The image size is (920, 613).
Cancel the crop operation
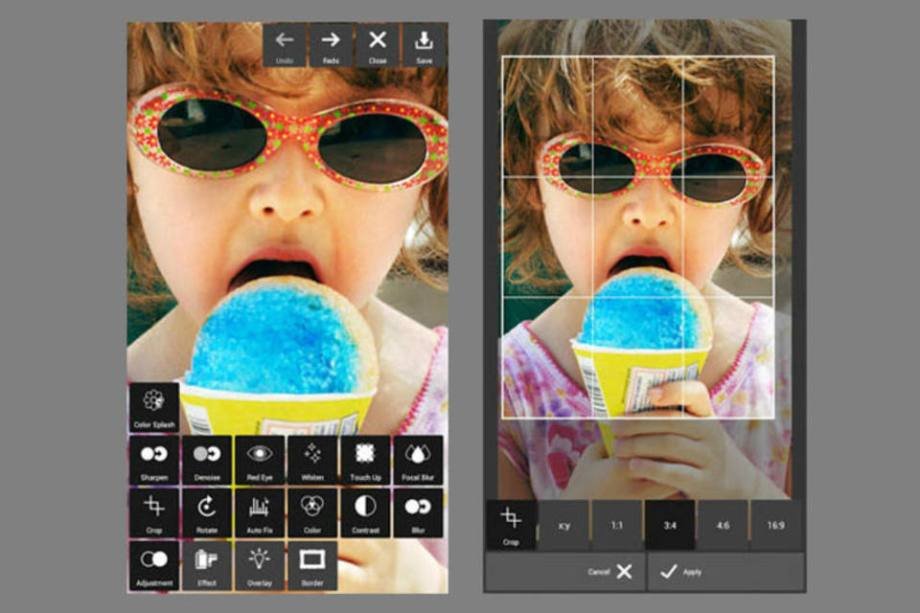point(611,571)
